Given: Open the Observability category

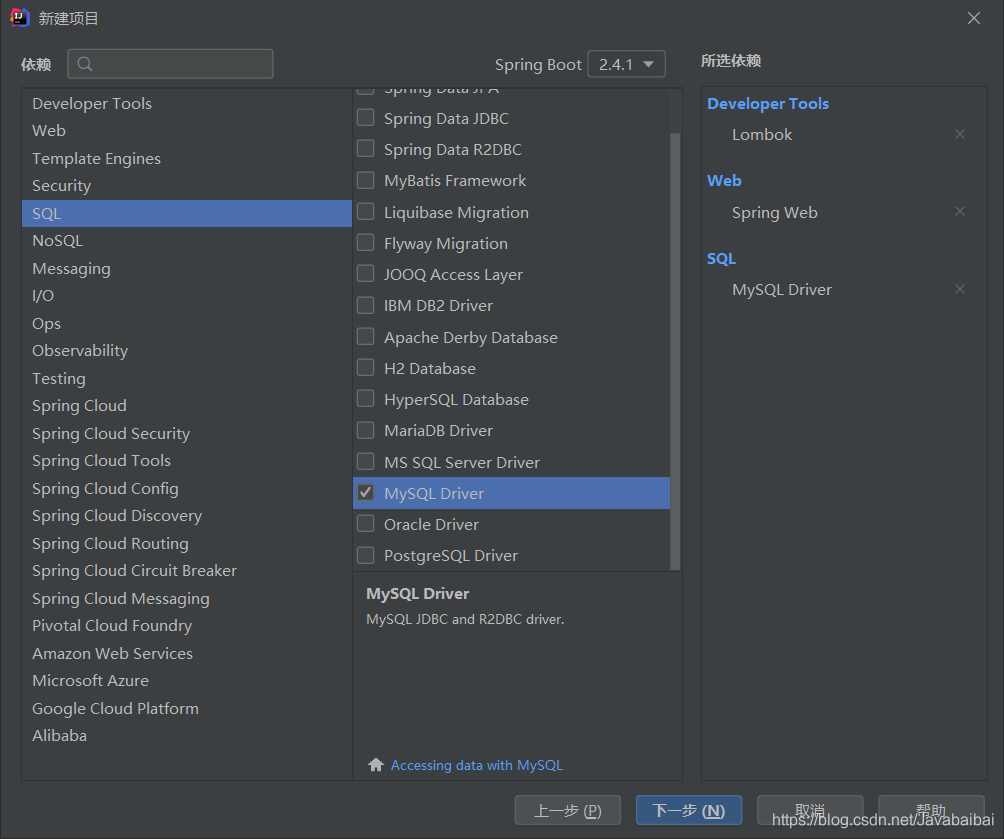Looking at the screenshot, I should click(x=186, y=350).
